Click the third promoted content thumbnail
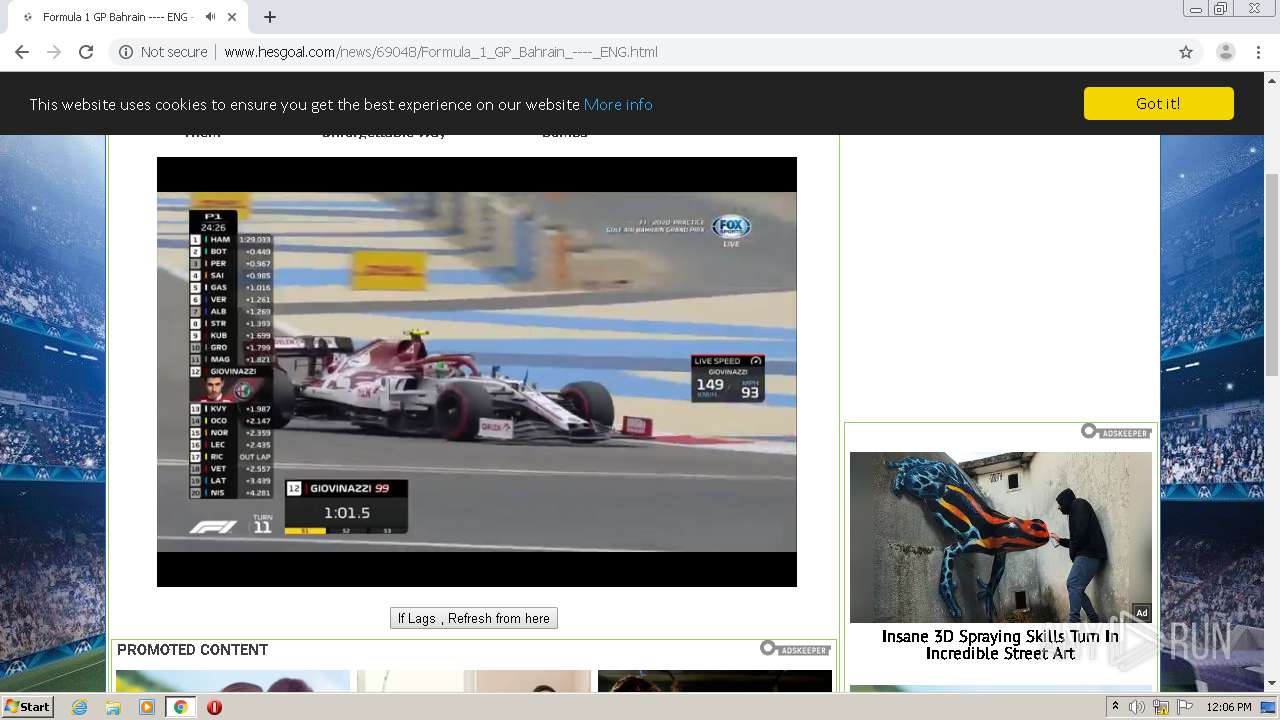Screen dimensions: 1280x720 pyautogui.click(x=715, y=681)
